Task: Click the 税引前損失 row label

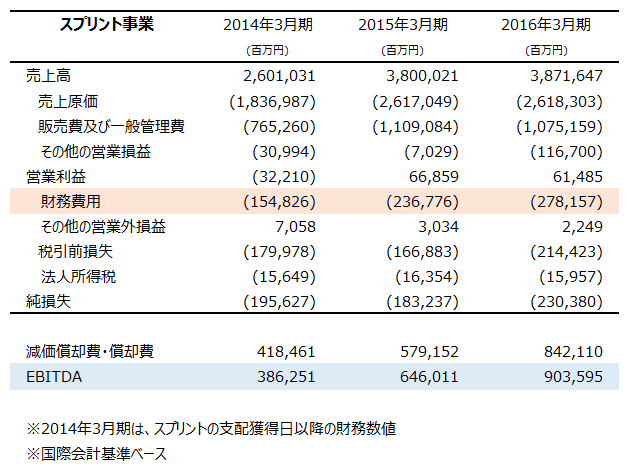Action: coord(76,251)
